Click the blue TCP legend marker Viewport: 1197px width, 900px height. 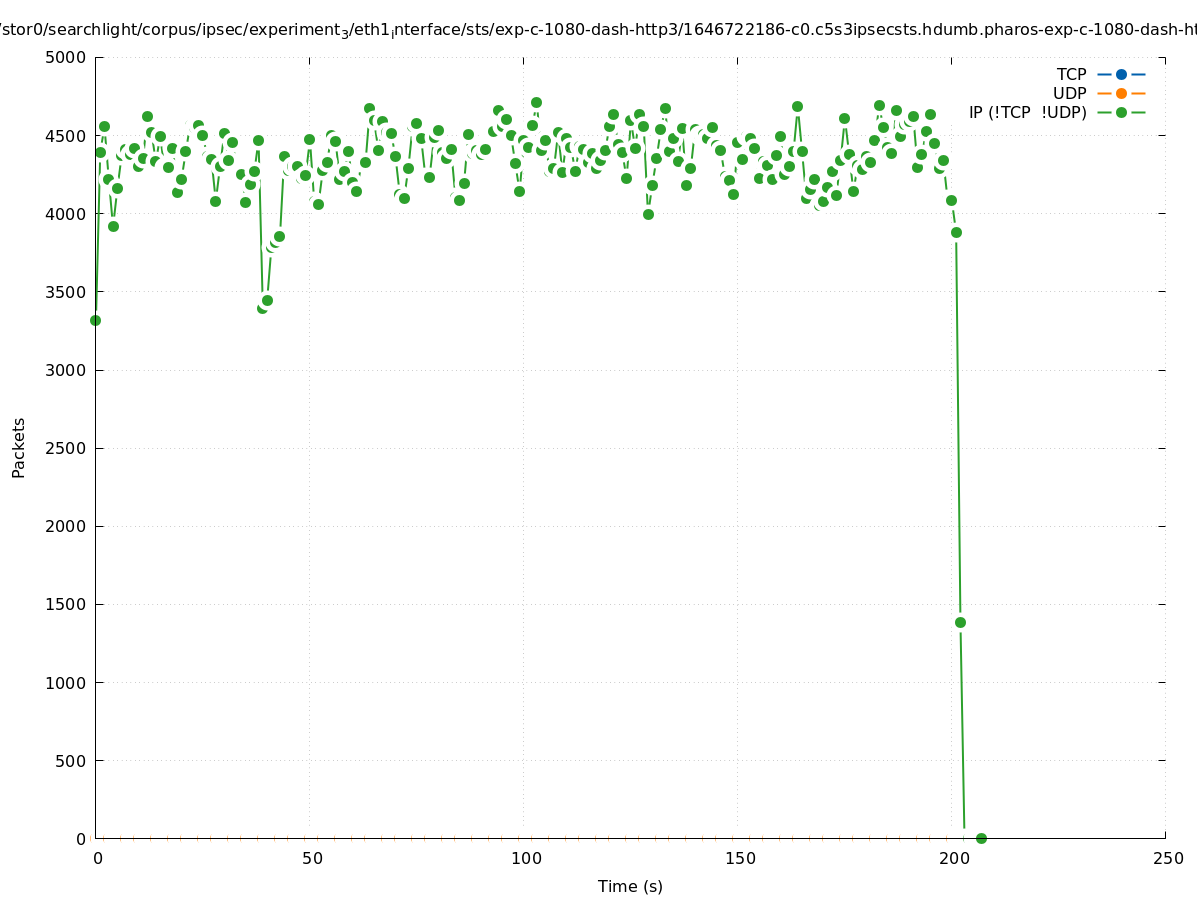[1121, 74]
